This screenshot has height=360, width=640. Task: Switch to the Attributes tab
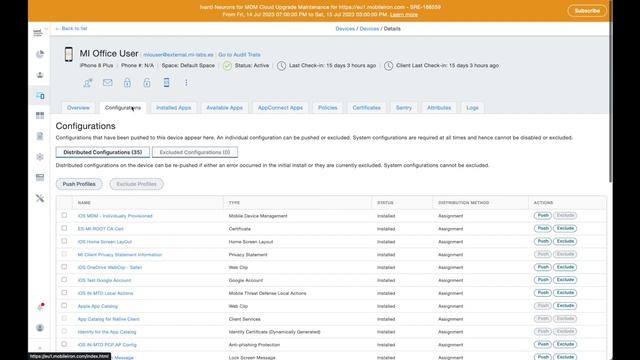click(x=439, y=108)
